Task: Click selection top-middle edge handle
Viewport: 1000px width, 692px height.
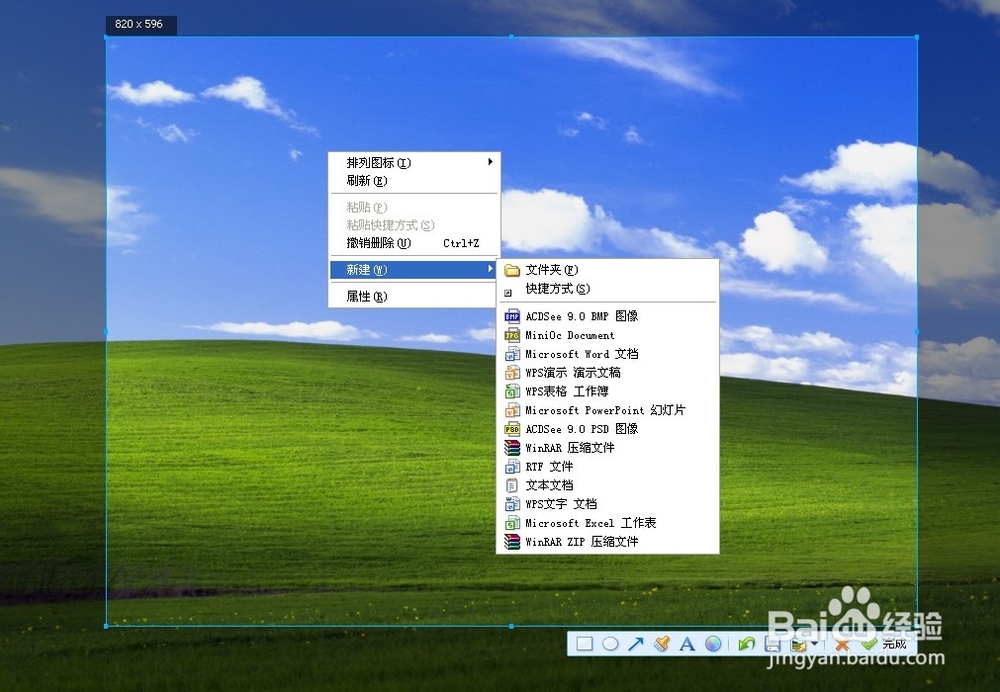Action: click(x=511, y=37)
